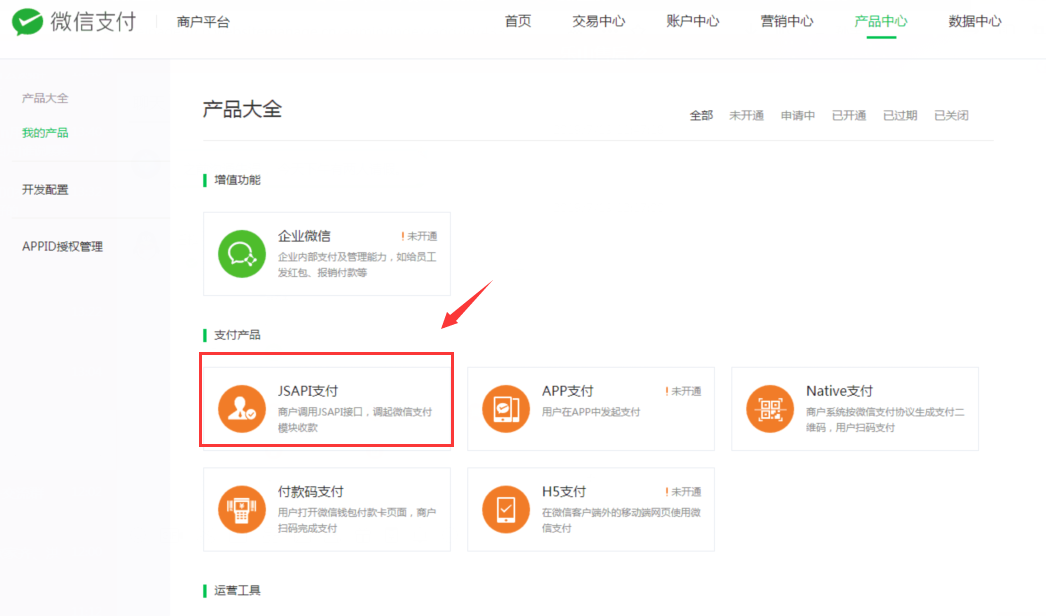This screenshot has height=616, width=1046.
Task: Open the H5支付 mobile icon
Action: point(506,509)
